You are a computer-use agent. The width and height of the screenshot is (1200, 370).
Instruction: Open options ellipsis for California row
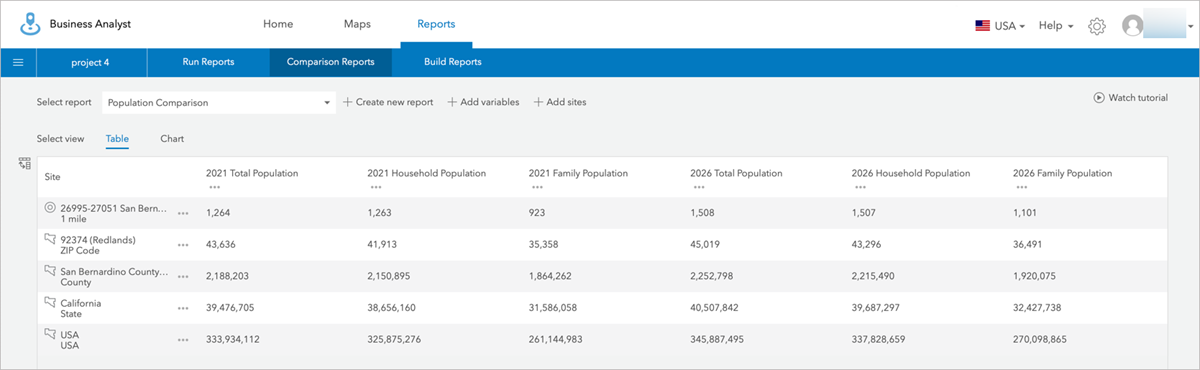[x=183, y=308]
